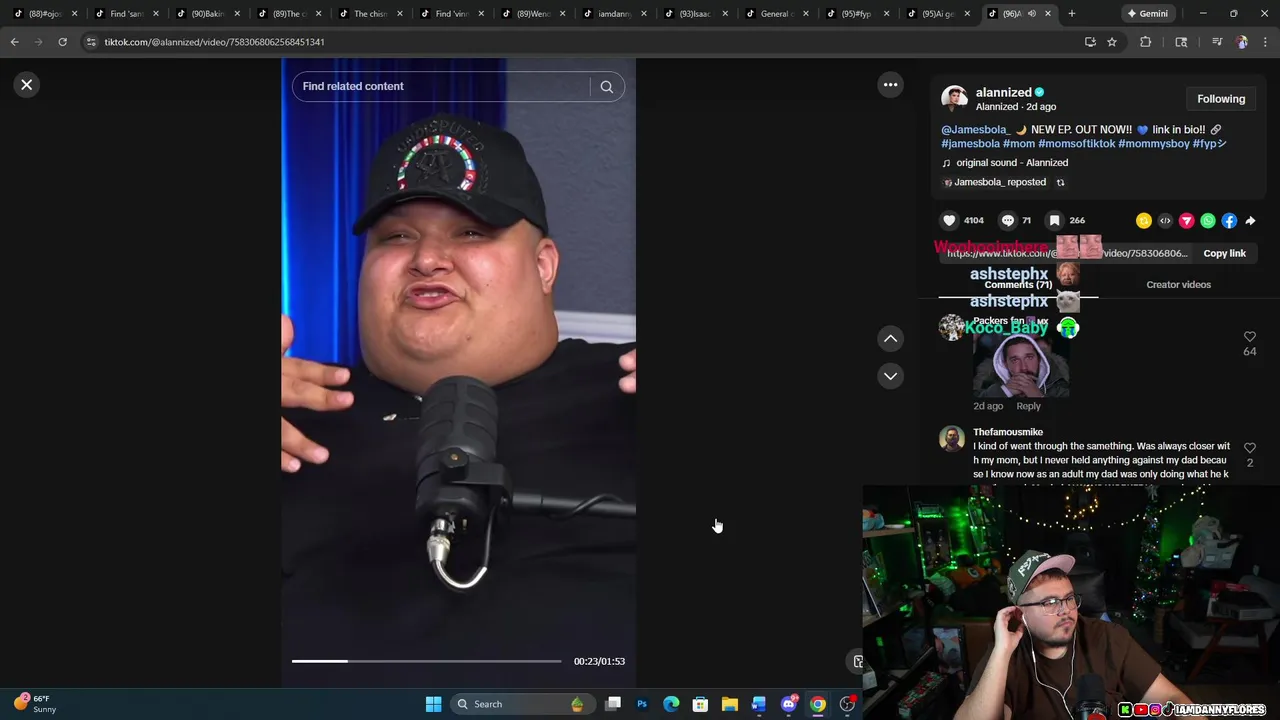Switch to the Creator videos tab
The image size is (1280, 720).
pyautogui.click(x=1178, y=285)
